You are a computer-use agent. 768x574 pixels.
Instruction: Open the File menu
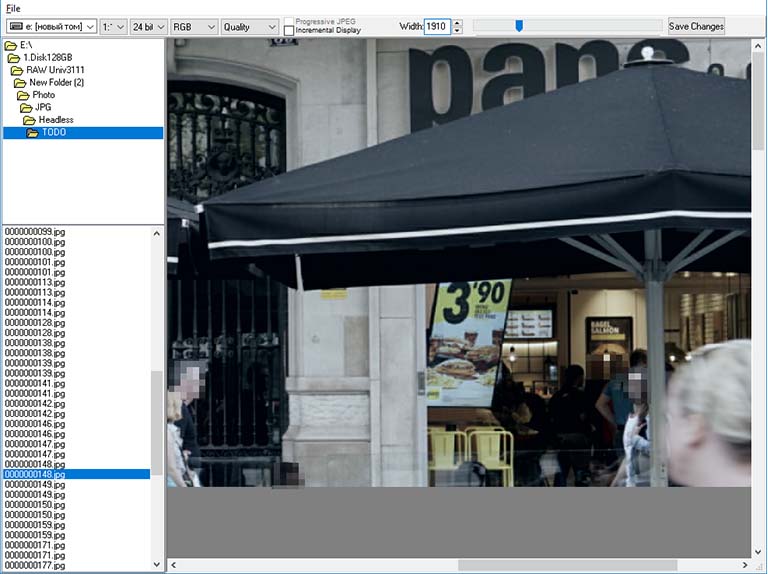12,8
